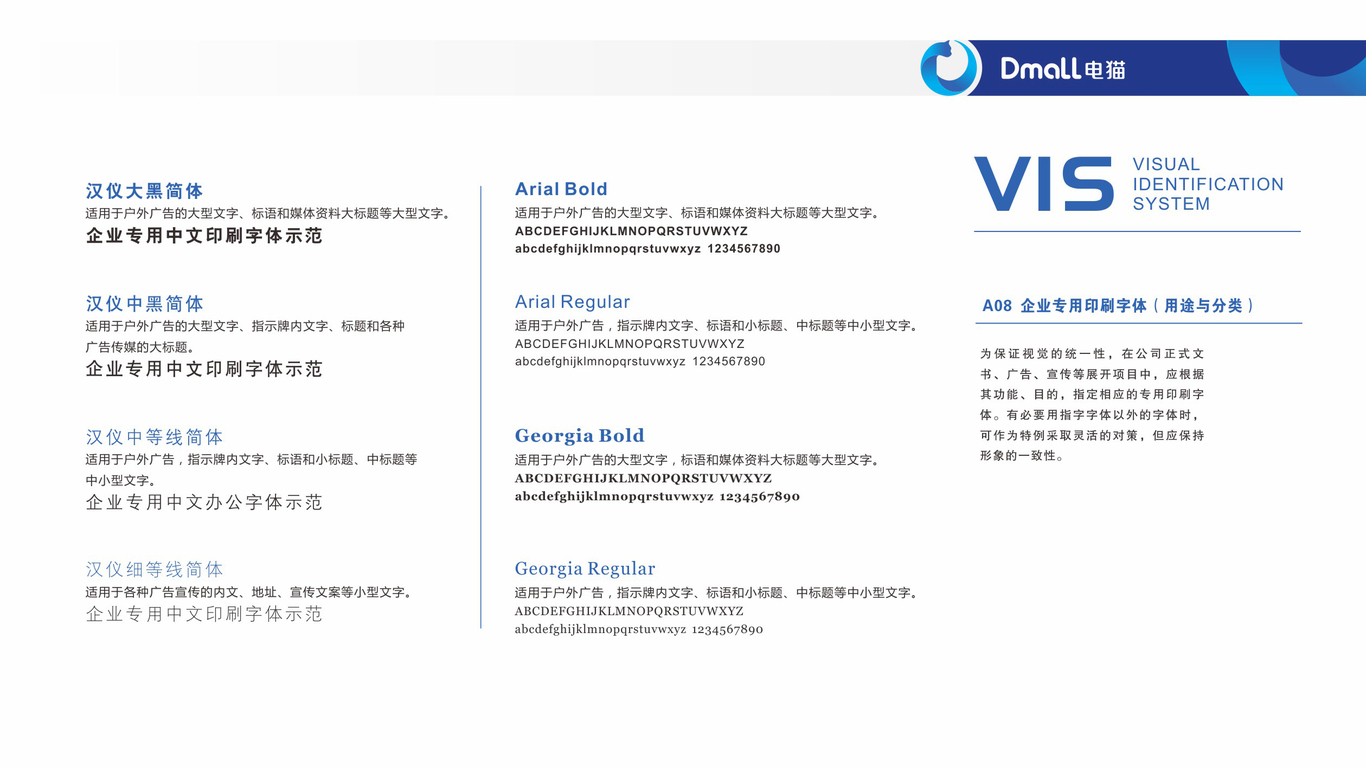Click the Georgia Regular uppercase alphabet line

[629, 611]
